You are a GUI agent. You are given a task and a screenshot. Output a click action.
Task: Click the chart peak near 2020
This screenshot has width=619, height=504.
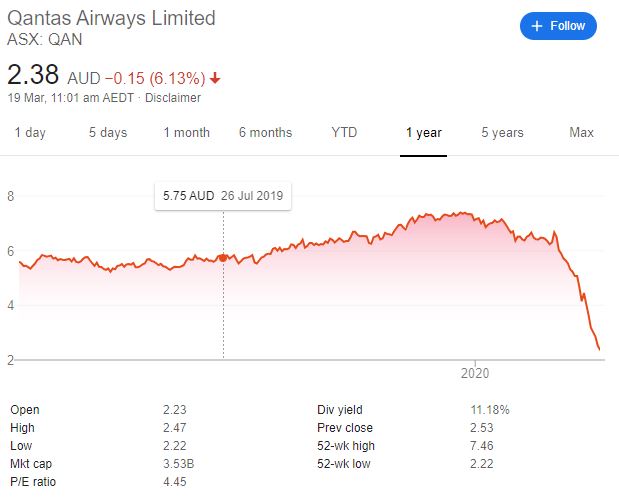pyautogui.click(x=463, y=213)
